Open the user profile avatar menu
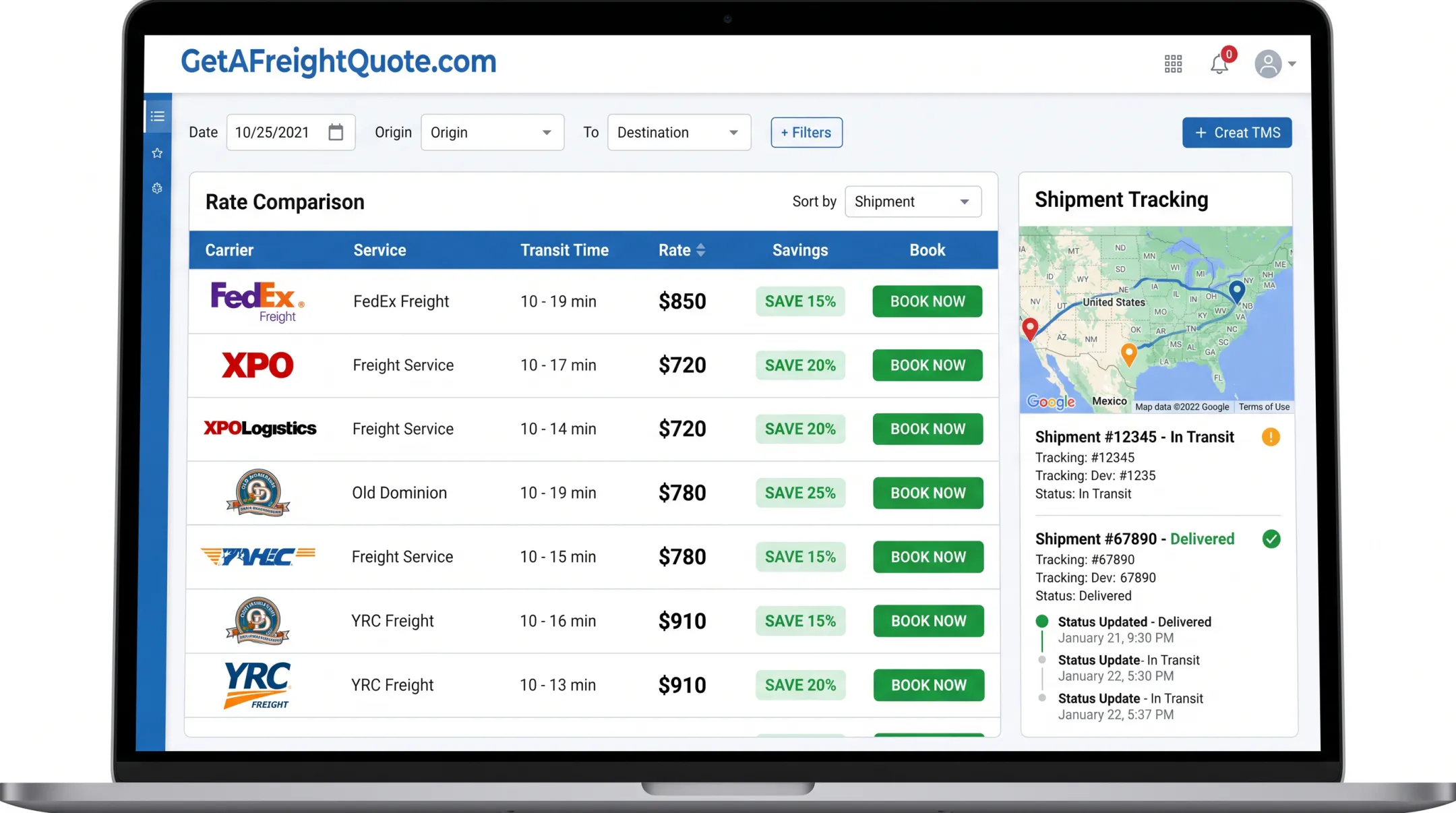Viewport: 1456px width, 813px height. pos(1268,64)
